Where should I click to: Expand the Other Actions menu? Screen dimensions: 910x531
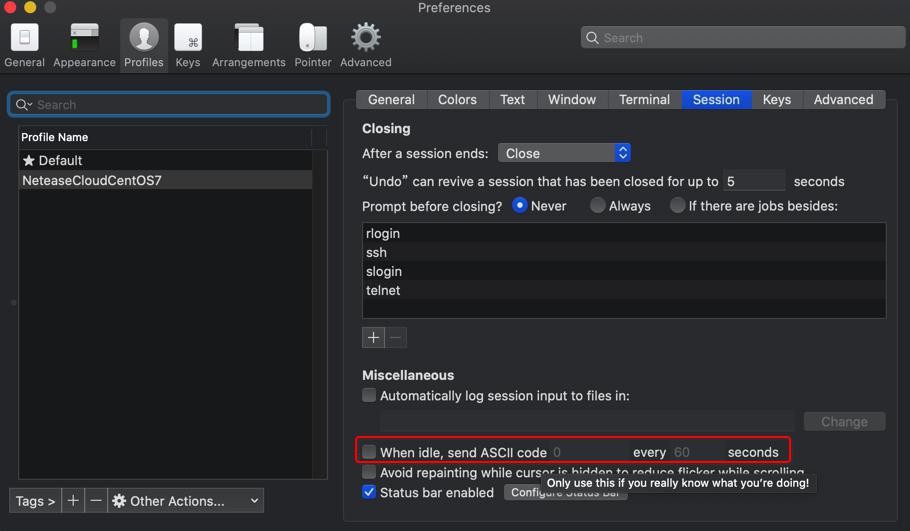tap(186, 500)
